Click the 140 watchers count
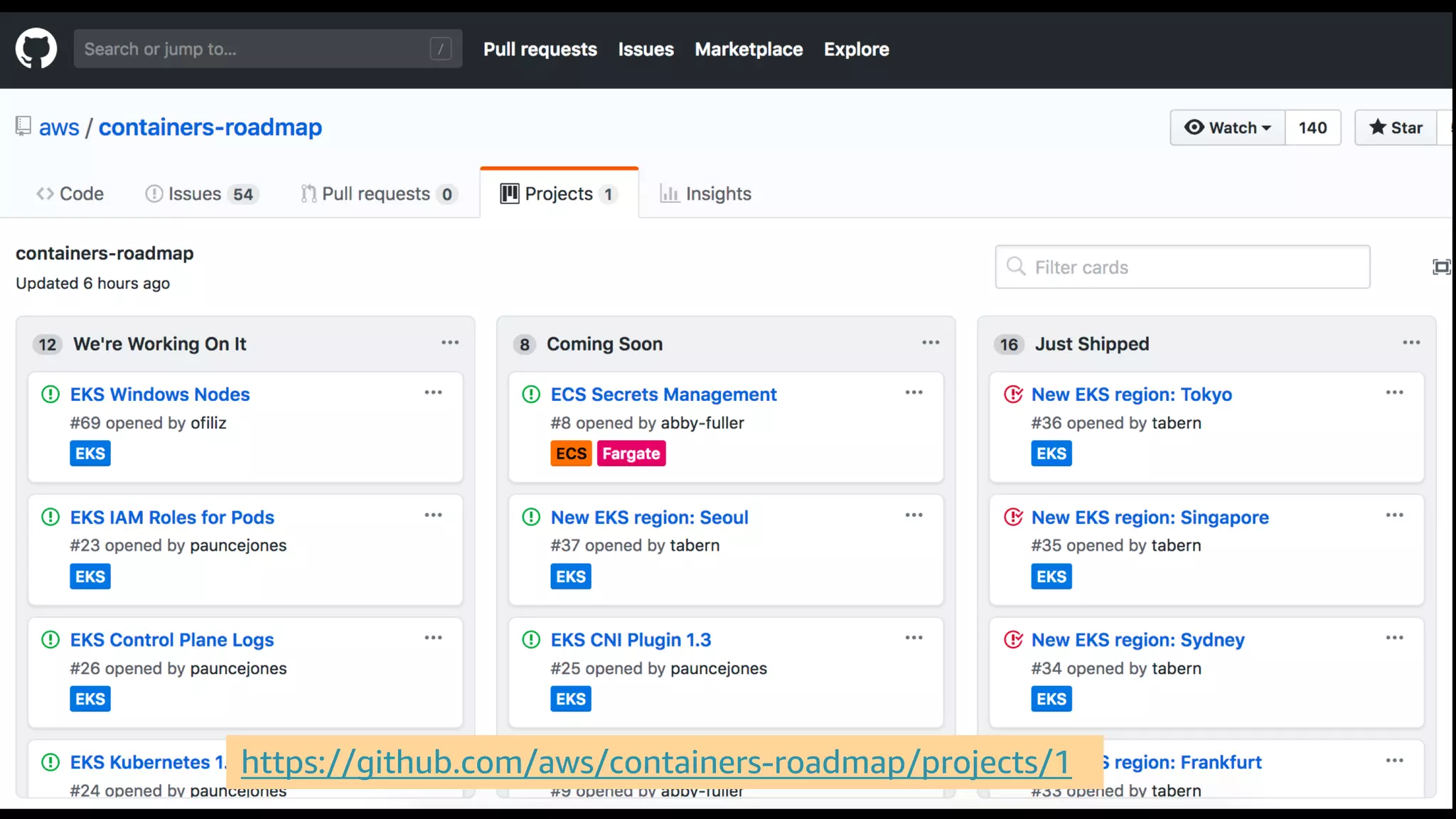Viewport: 1456px width, 819px height. (1312, 127)
